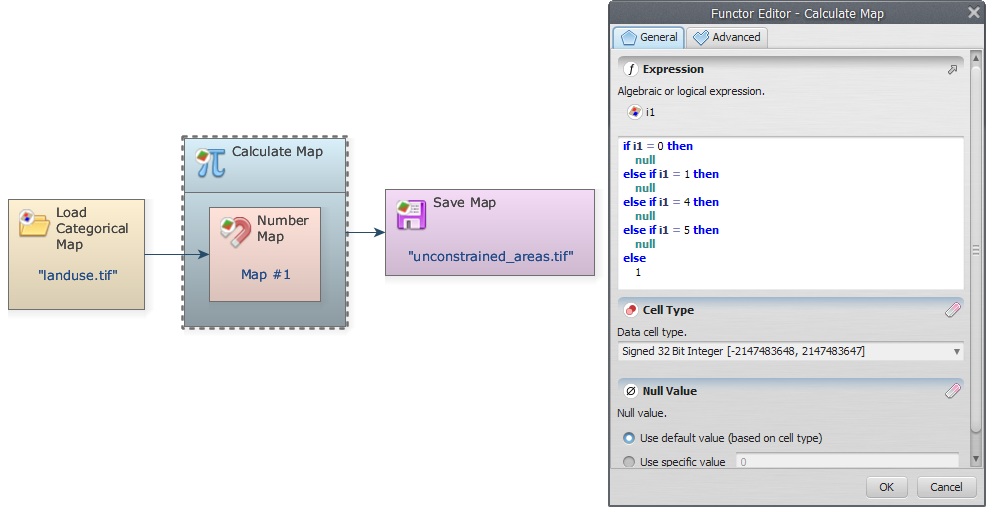Click the Number Map magnet icon

point(236,231)
